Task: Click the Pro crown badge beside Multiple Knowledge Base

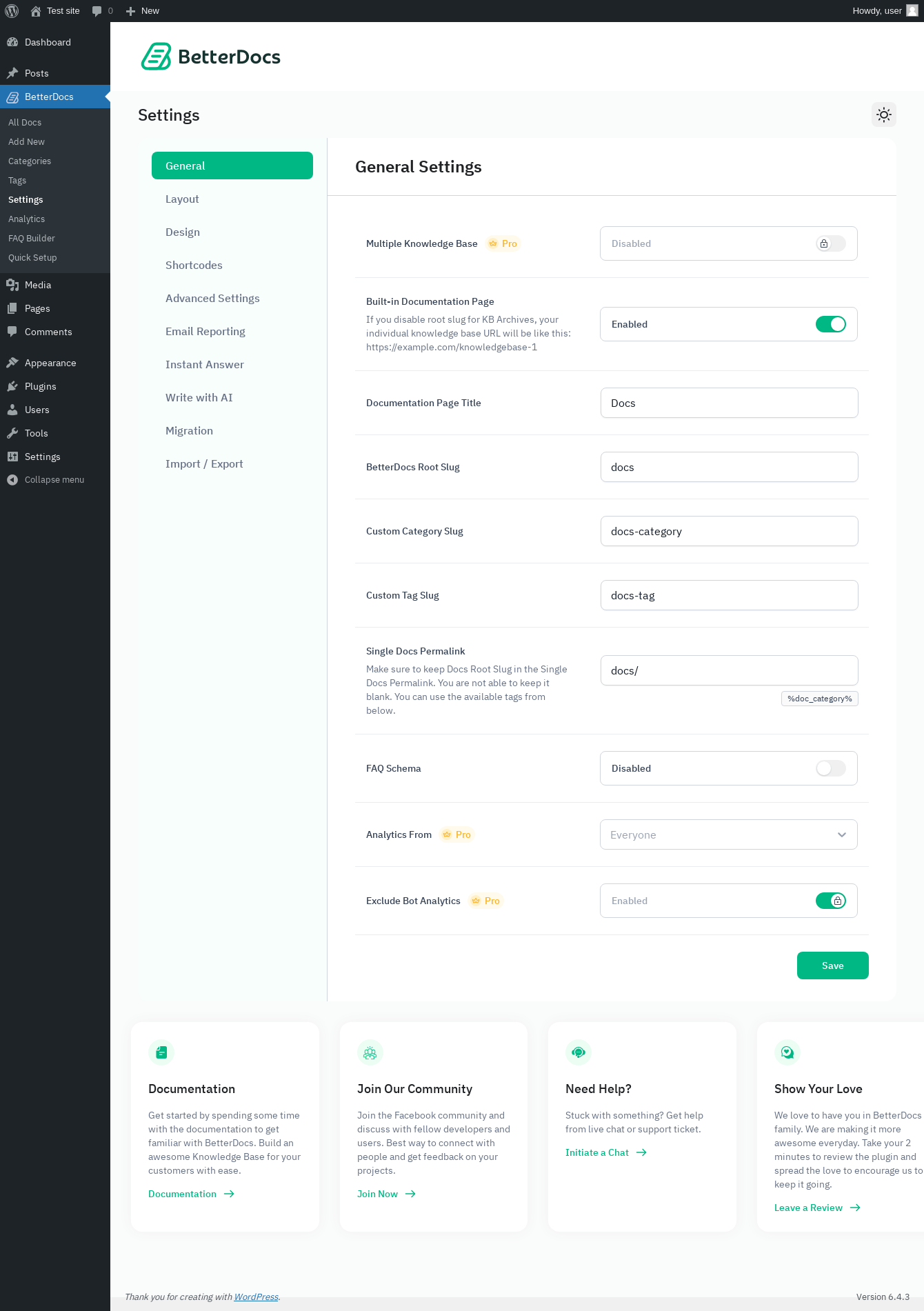Action: 503,243
